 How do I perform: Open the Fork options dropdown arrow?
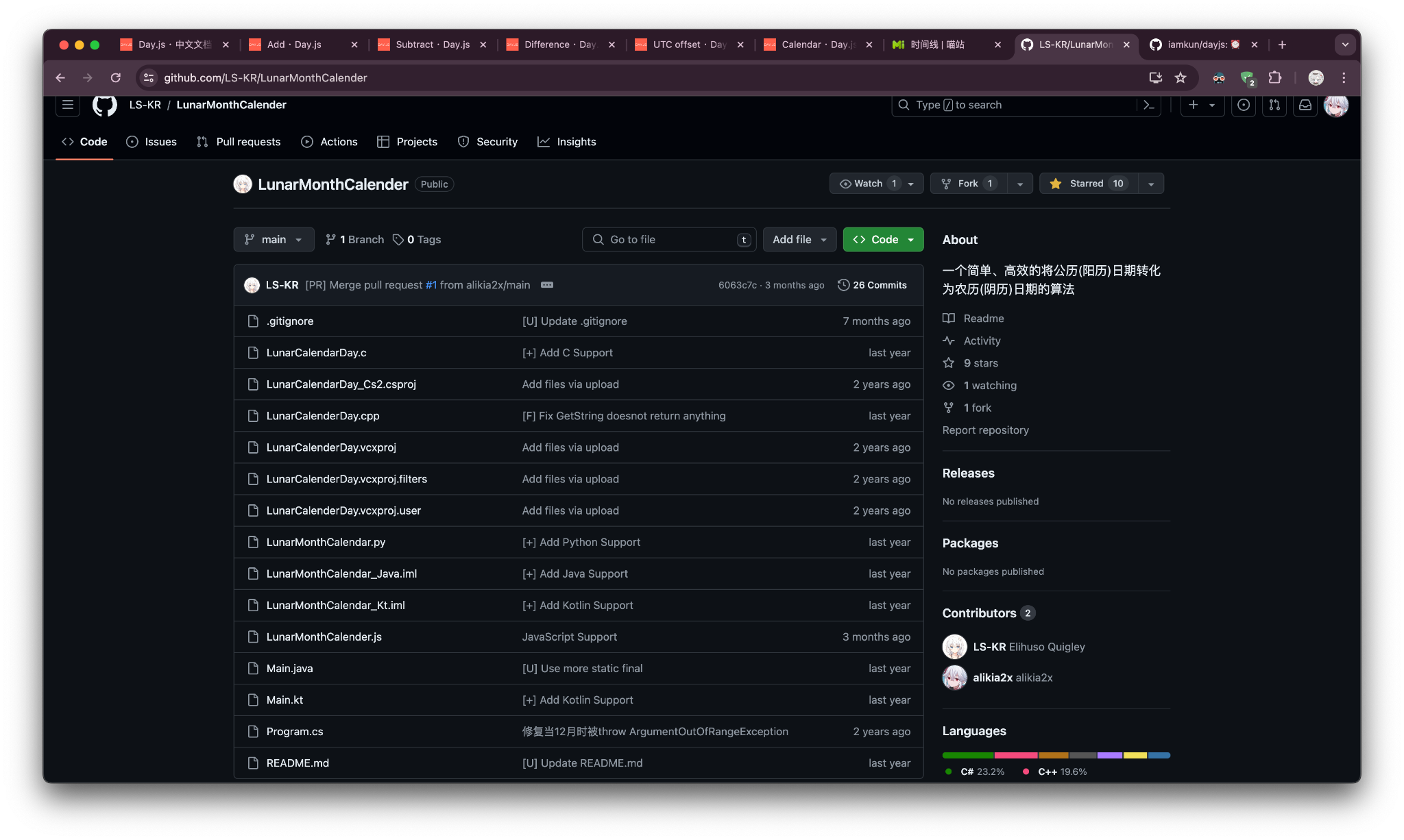pos(1020,184)
